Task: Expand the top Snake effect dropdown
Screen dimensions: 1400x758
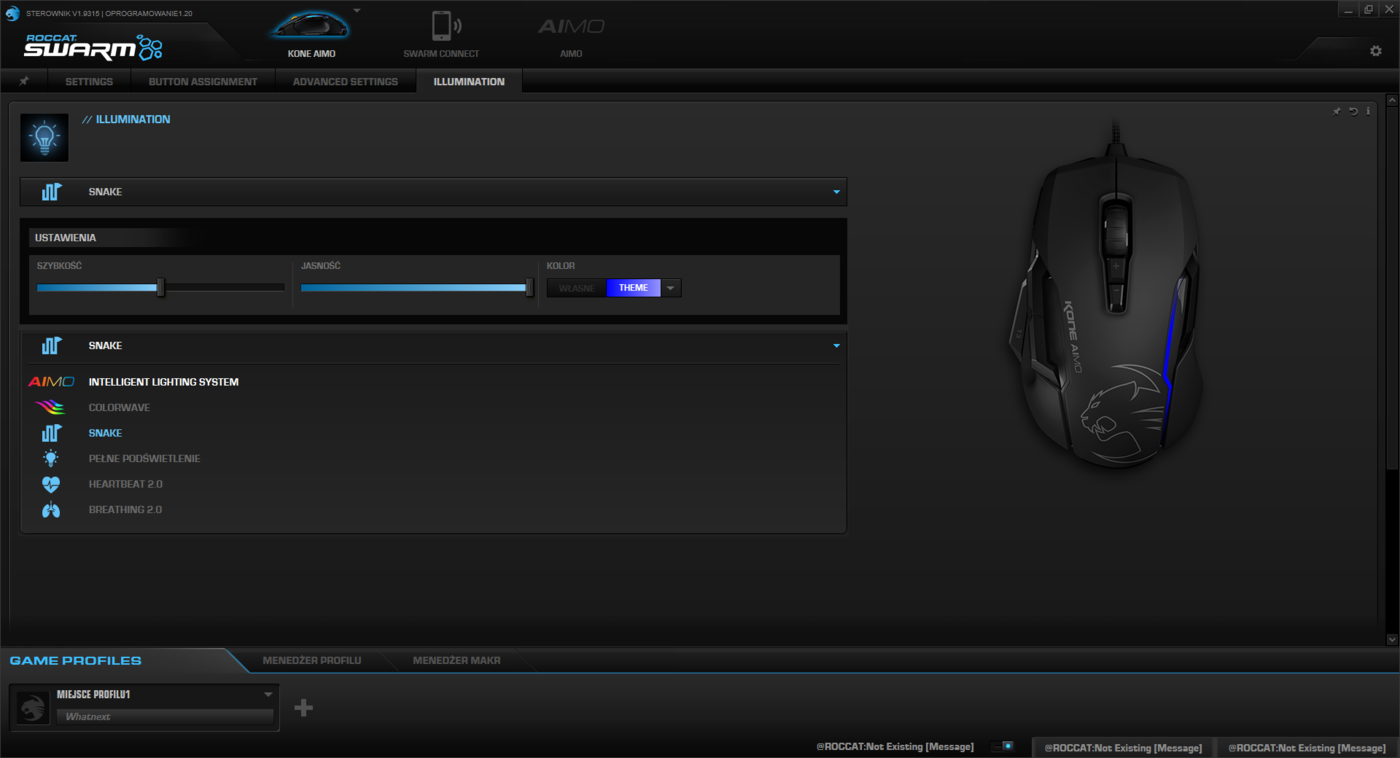Action: coord(836,192)
